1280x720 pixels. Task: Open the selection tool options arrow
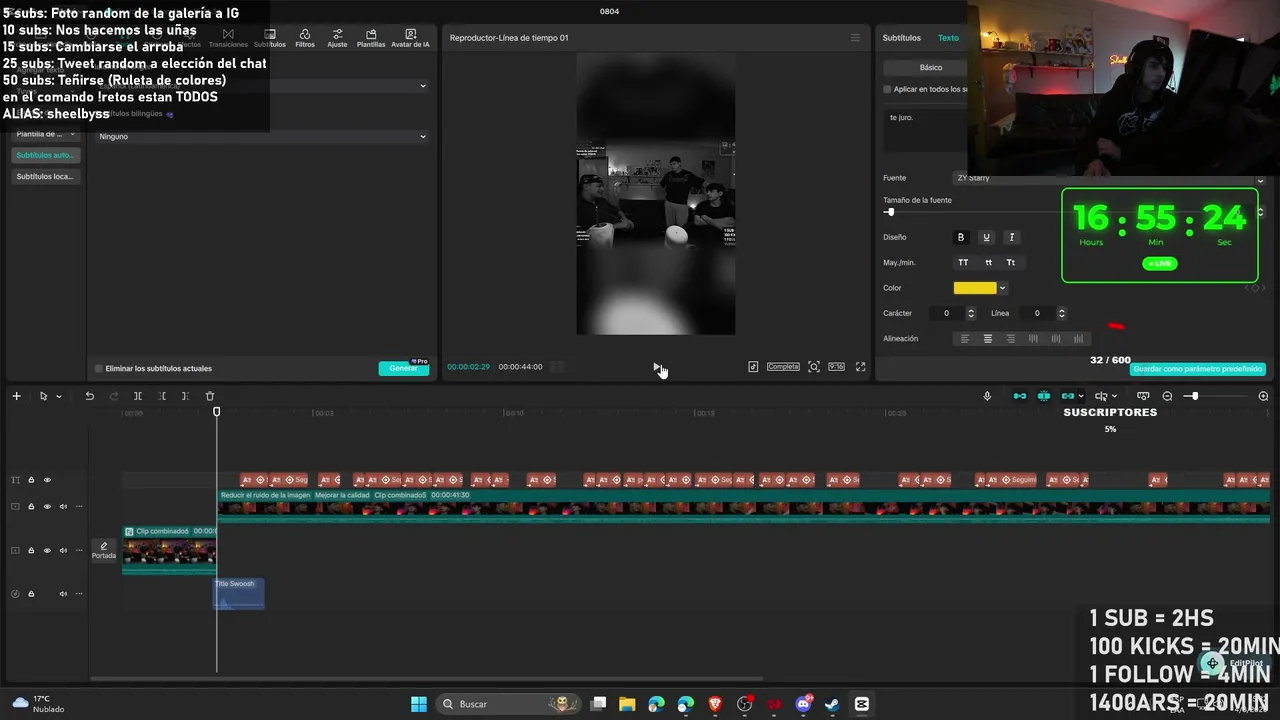(x=59, y=397)
